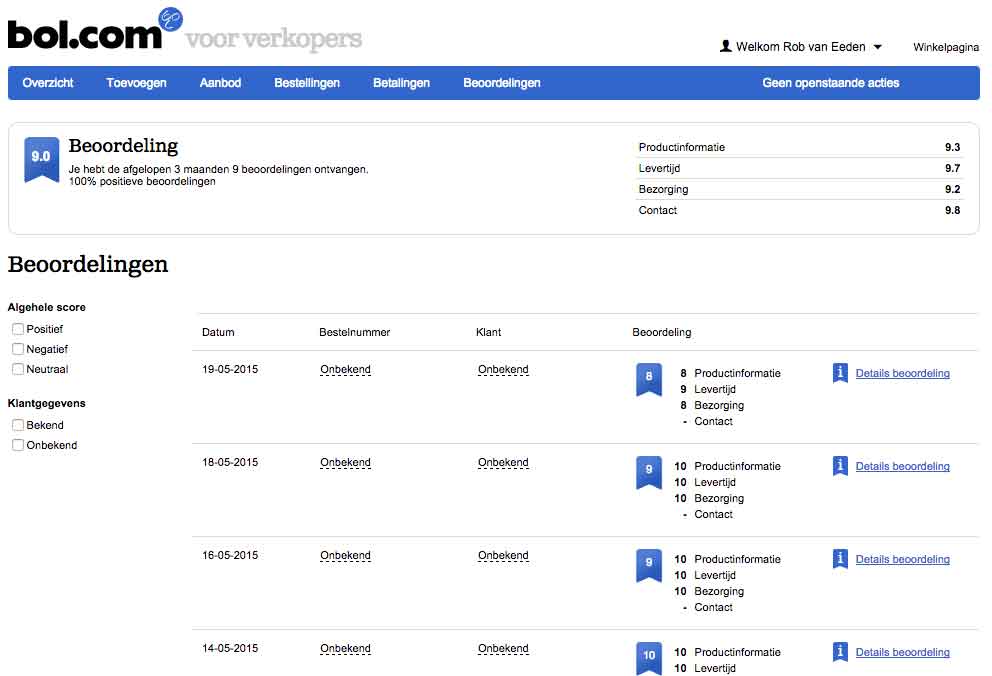Select the Onbekend klantgegevens checkbox
This screenshot has height=676, width=992.
[x=18, y=445]
